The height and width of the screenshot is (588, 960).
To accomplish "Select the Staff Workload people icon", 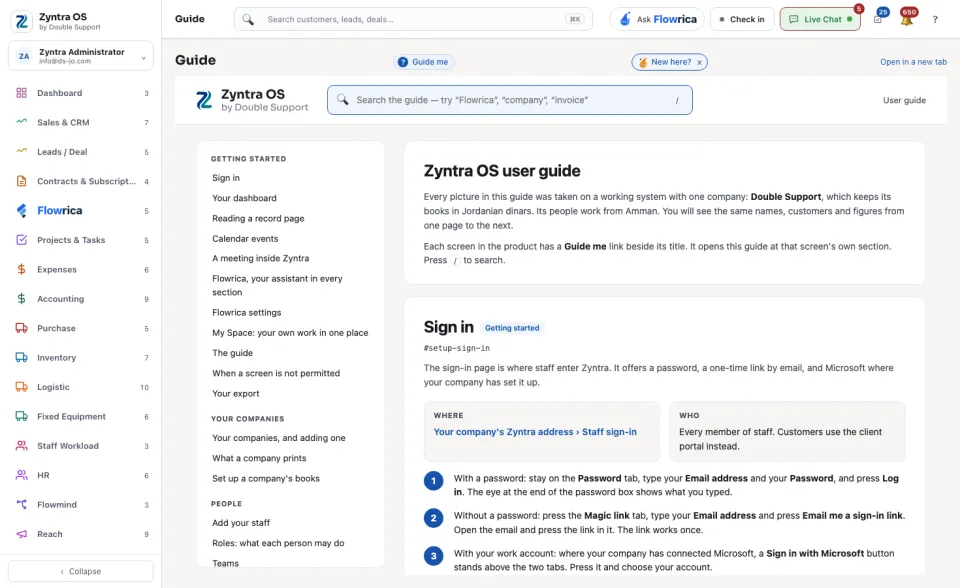I will pos(21,445).
